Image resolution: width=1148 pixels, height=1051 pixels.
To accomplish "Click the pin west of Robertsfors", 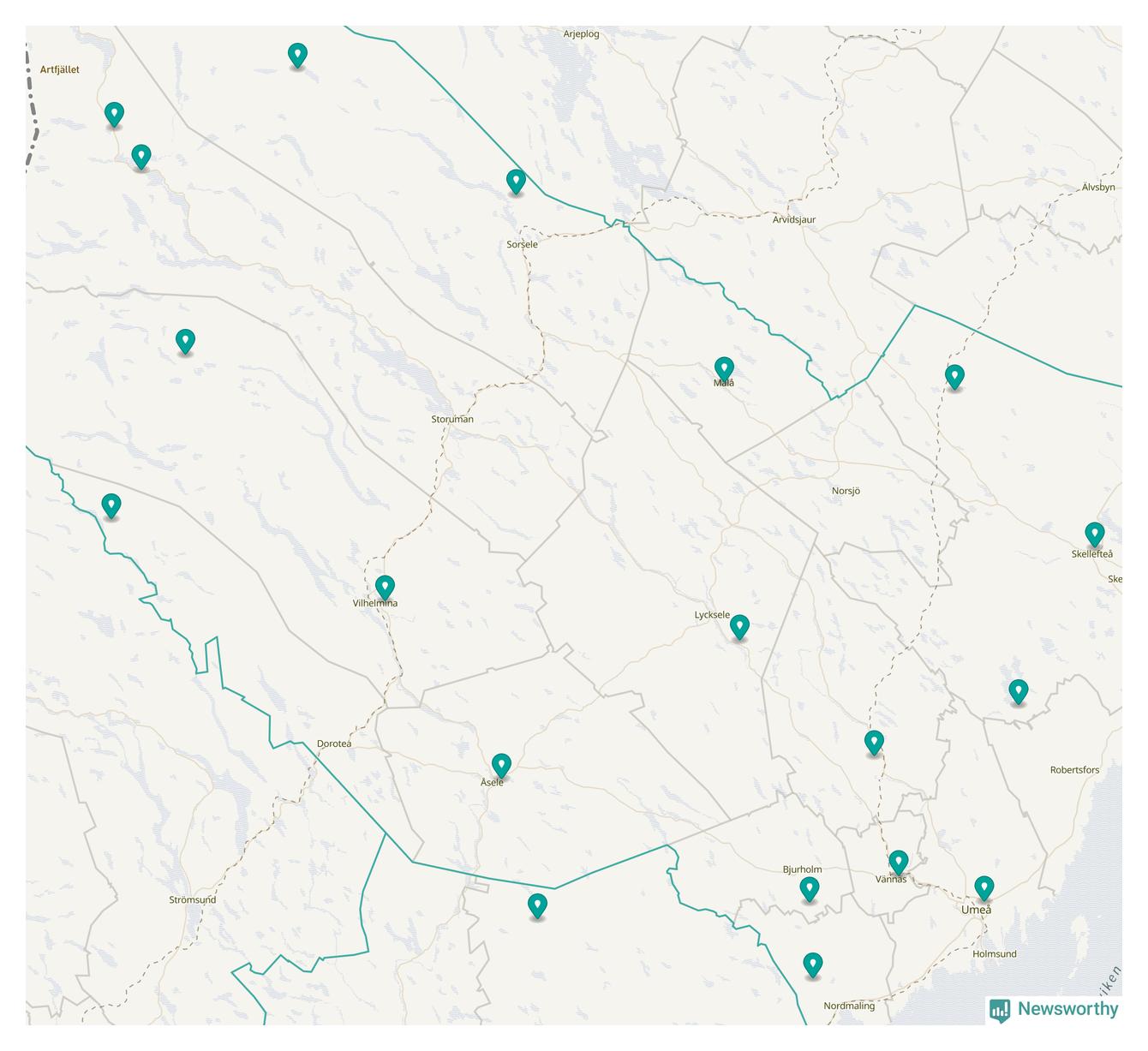I will (1018, 690).
